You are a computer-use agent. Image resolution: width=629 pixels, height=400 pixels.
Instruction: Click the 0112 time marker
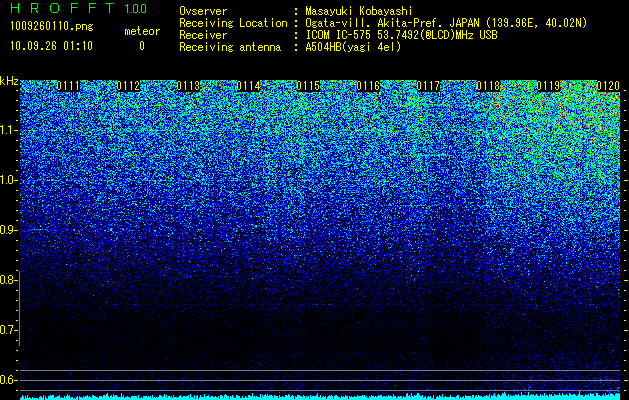click(x=128, y=86)
